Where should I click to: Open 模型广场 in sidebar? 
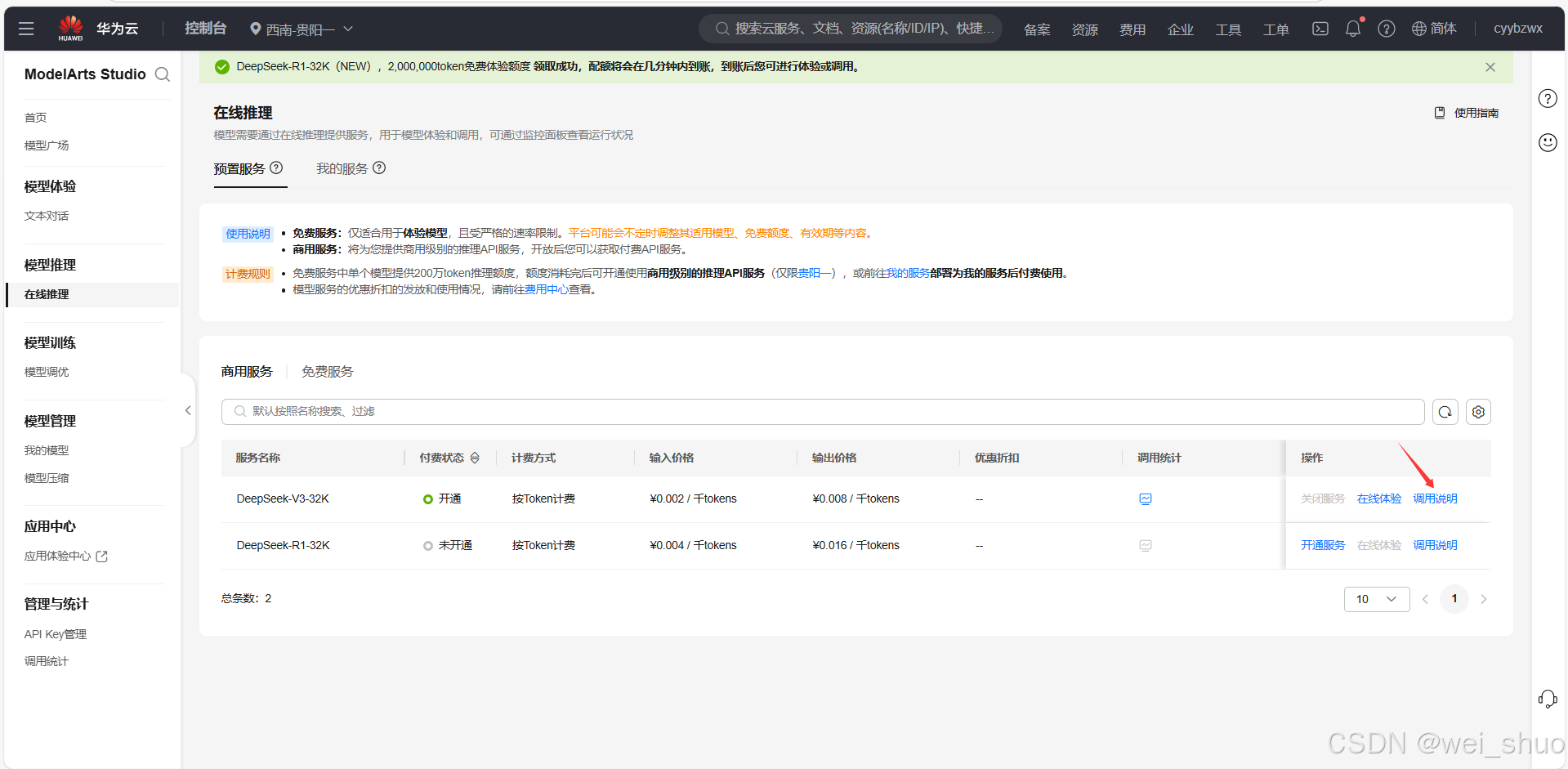47,145
